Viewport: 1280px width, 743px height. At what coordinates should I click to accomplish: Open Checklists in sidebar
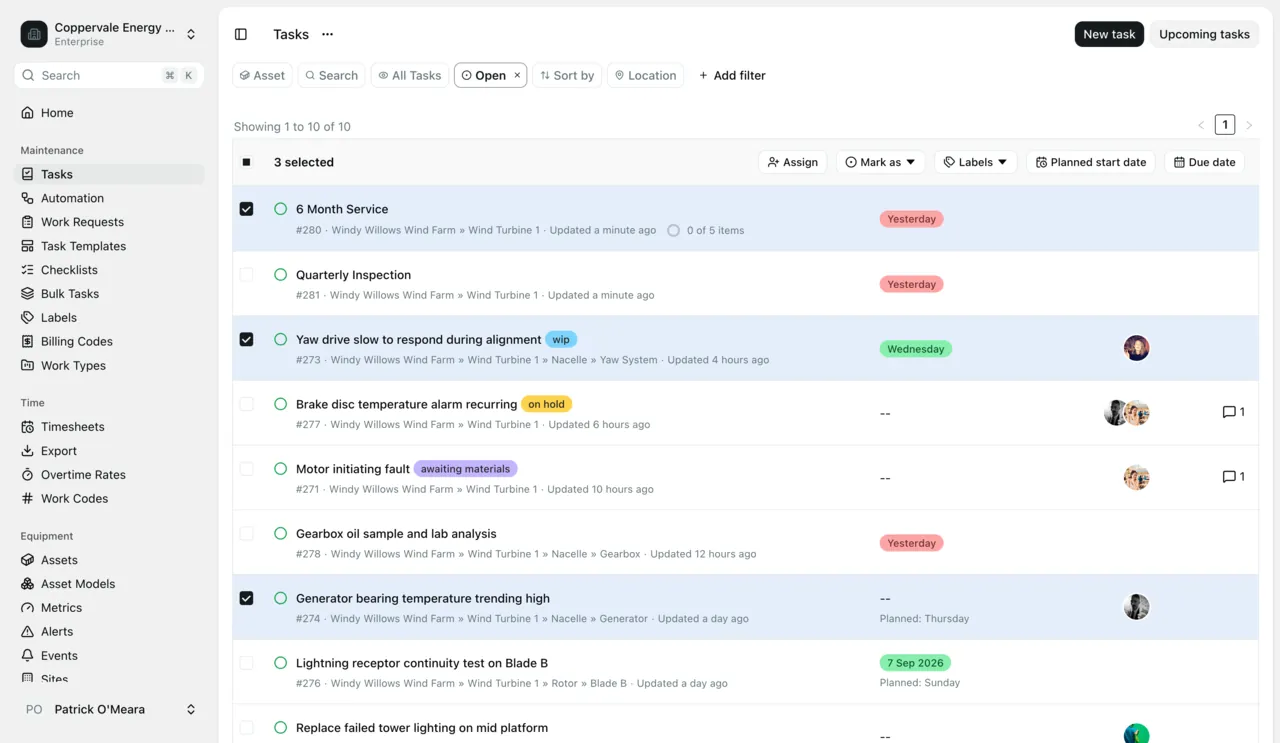[x=110, y=270]
